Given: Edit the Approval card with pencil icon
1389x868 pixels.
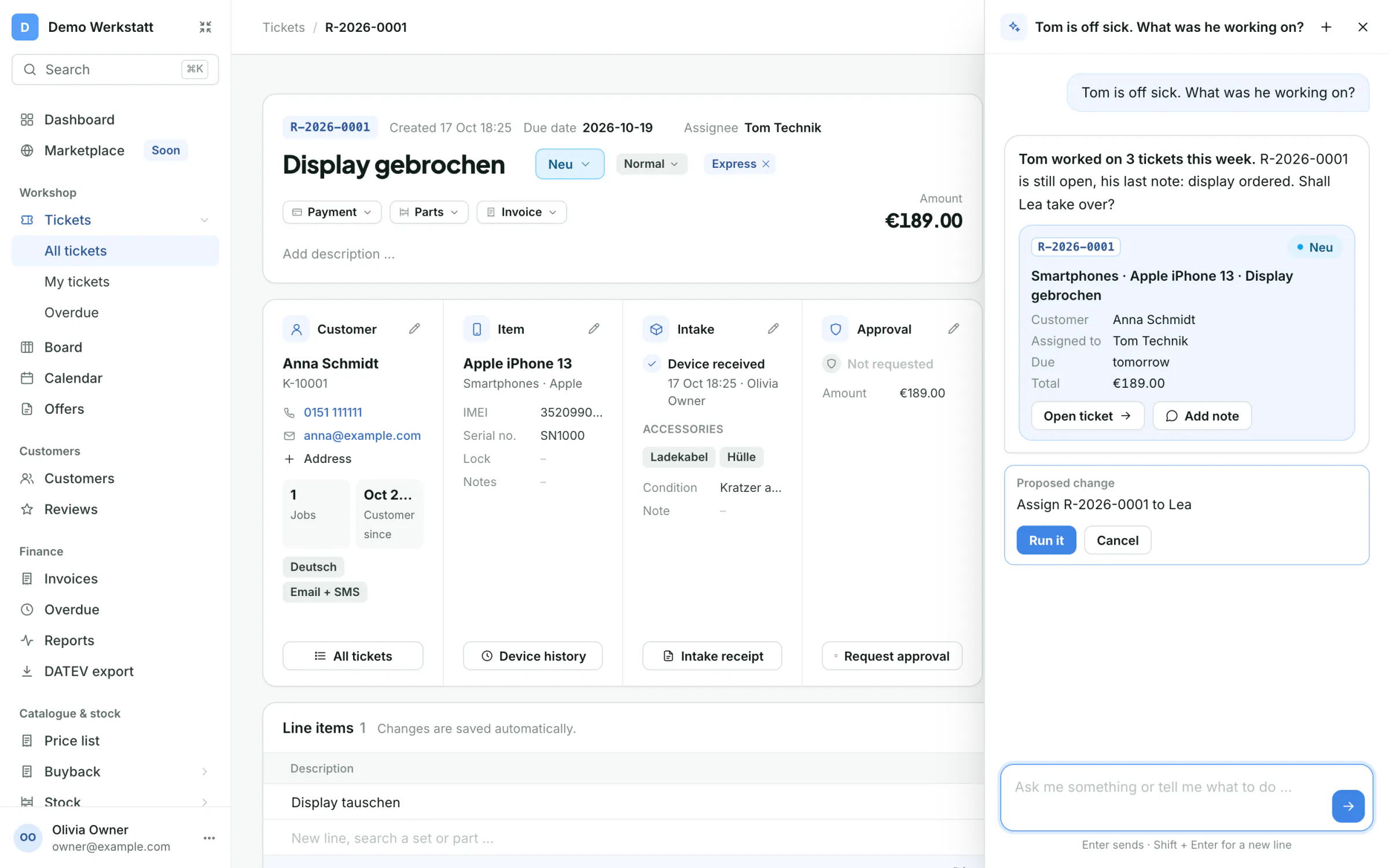Looking at the screenshot, I should point(954,329).
